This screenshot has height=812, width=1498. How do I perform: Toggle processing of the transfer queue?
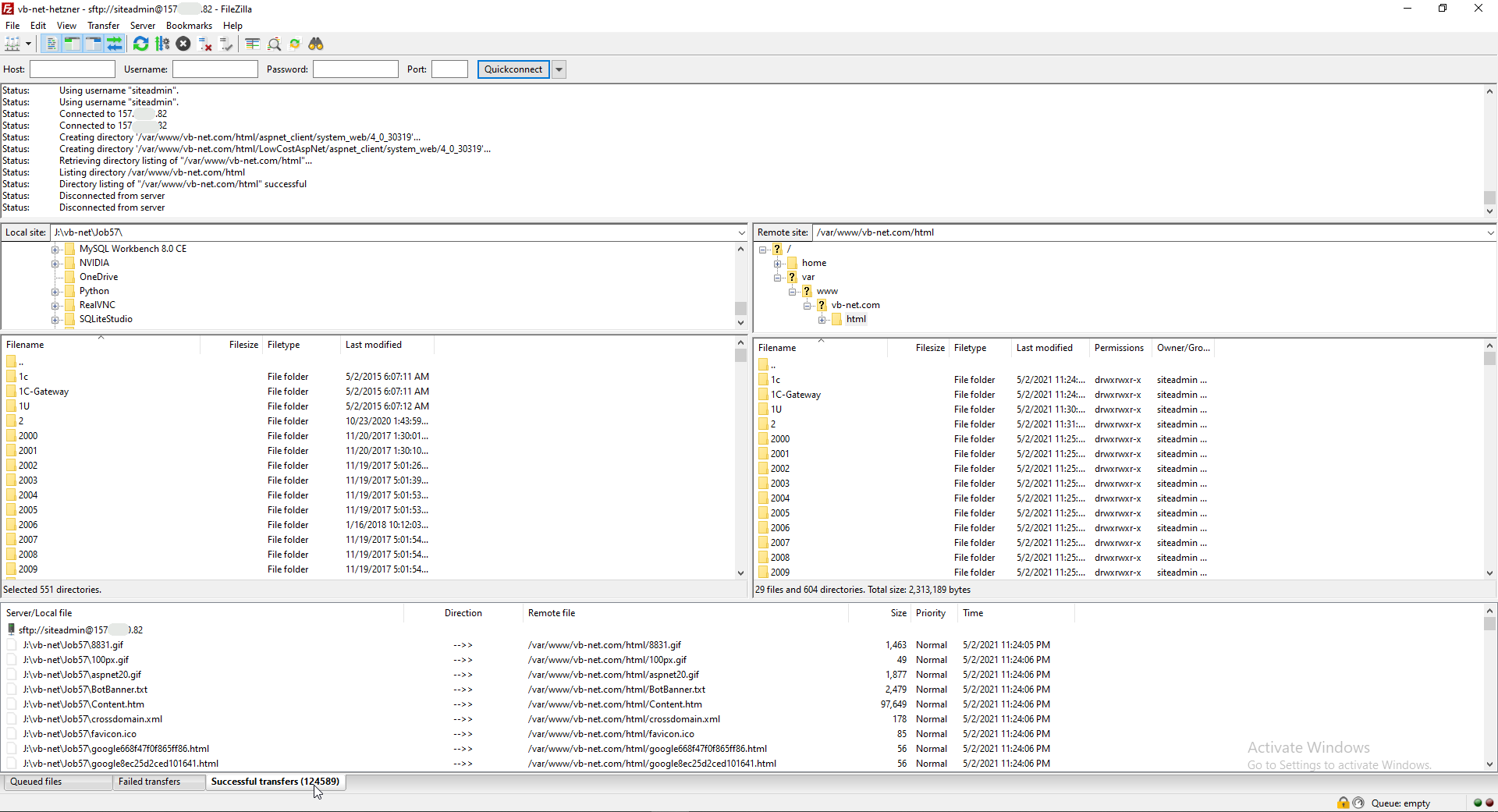[x=162, y=44]
